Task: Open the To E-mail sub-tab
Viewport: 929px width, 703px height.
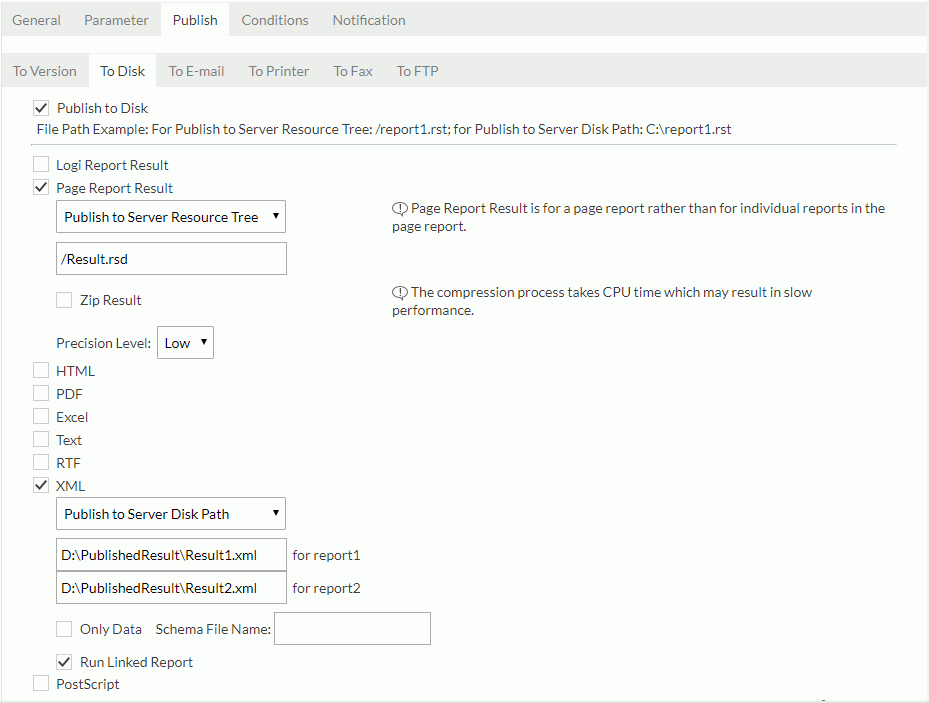Action: point(196,71)
